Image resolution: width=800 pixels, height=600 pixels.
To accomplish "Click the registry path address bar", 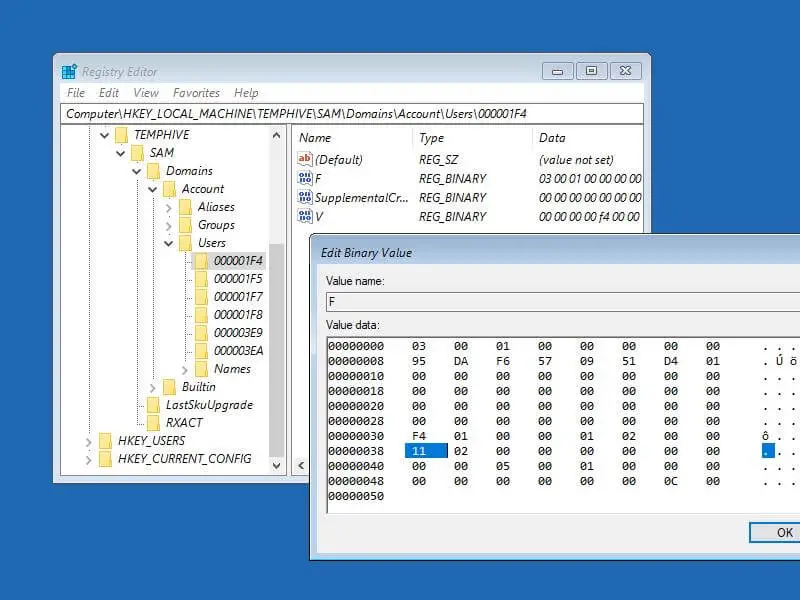I will pyautogui.click(x=352, y=114).
